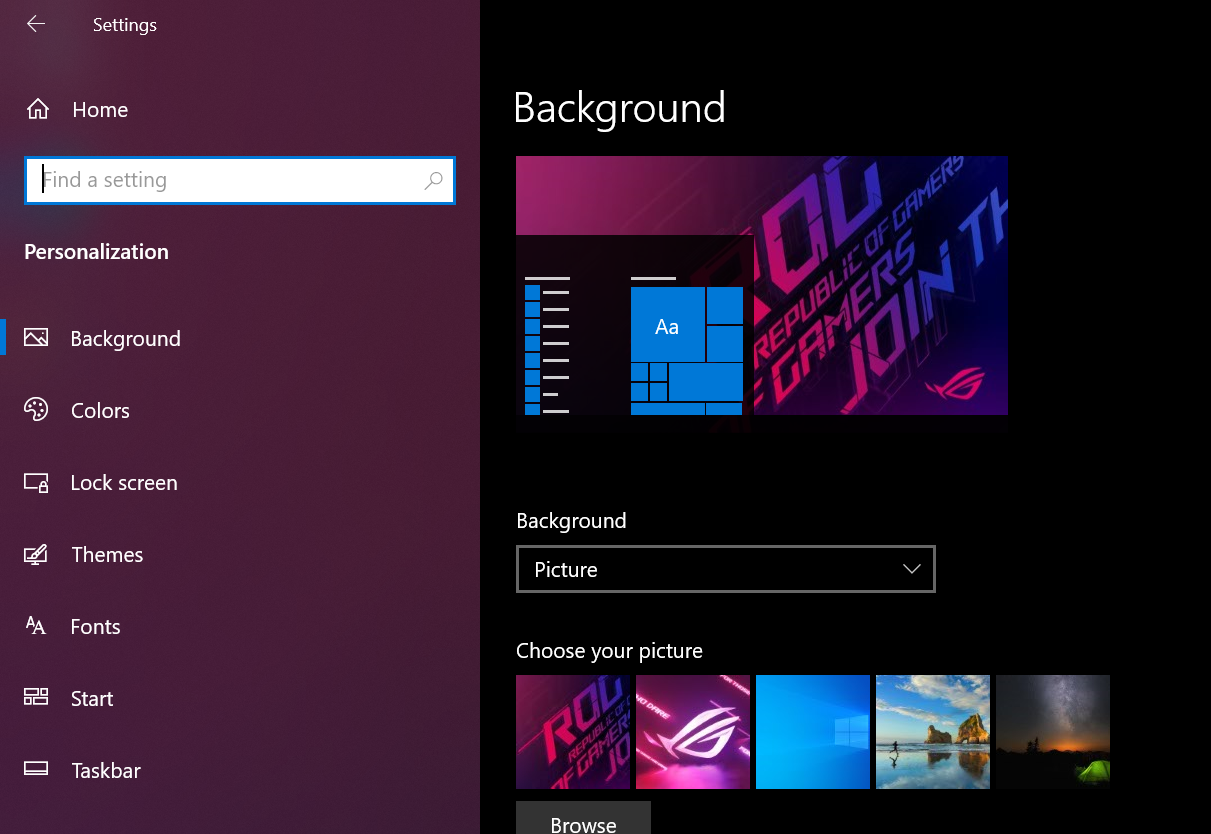Select the night sky tent wallpaper
This screenshot has height=834, width=1211.
coord(1053,732)
